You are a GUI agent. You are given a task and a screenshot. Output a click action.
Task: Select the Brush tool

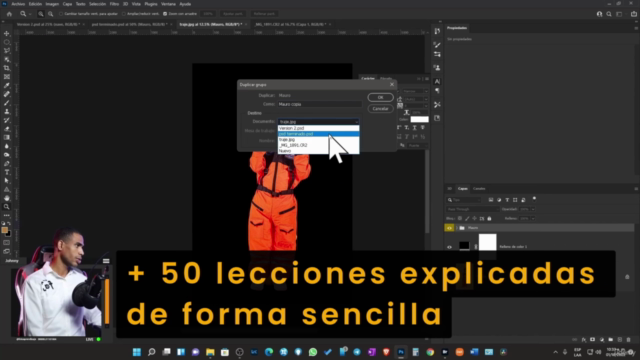[x=7, y=102]
